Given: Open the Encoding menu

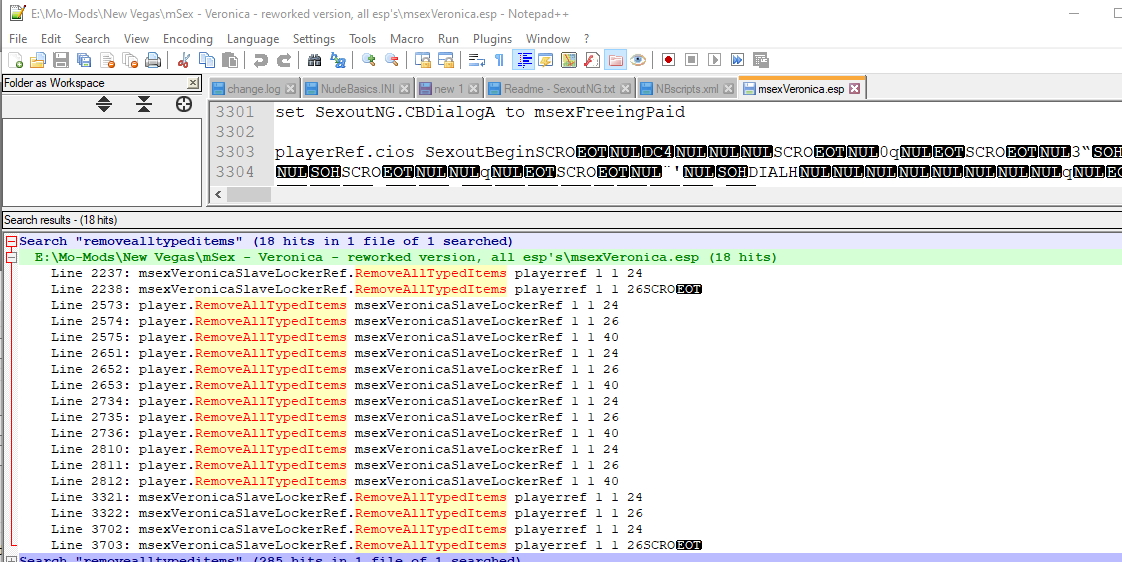Looking at the screenshot, I should pos(187,39).
